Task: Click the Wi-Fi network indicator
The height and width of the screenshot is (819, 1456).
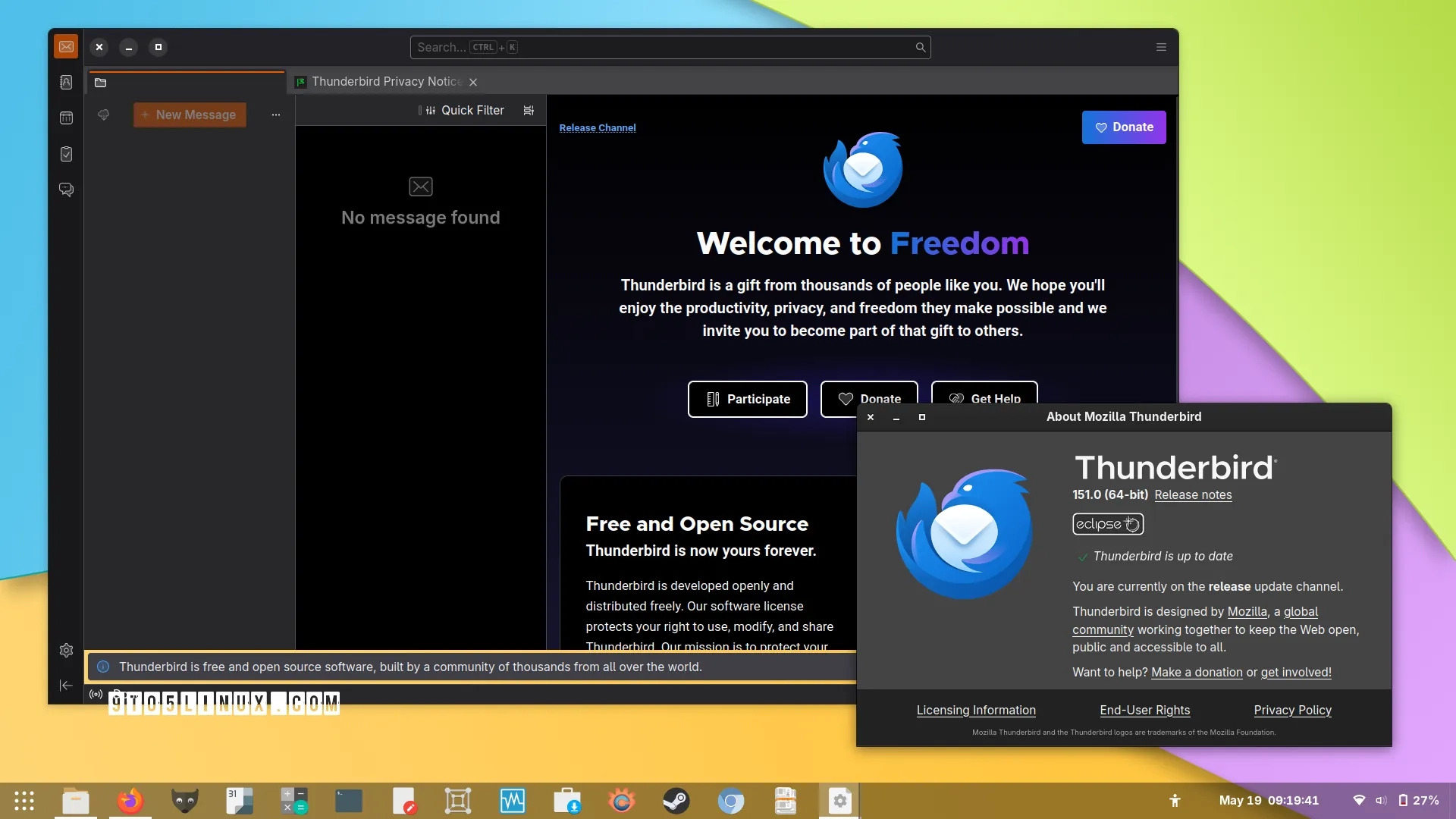Action: [x=1359, y=801]
